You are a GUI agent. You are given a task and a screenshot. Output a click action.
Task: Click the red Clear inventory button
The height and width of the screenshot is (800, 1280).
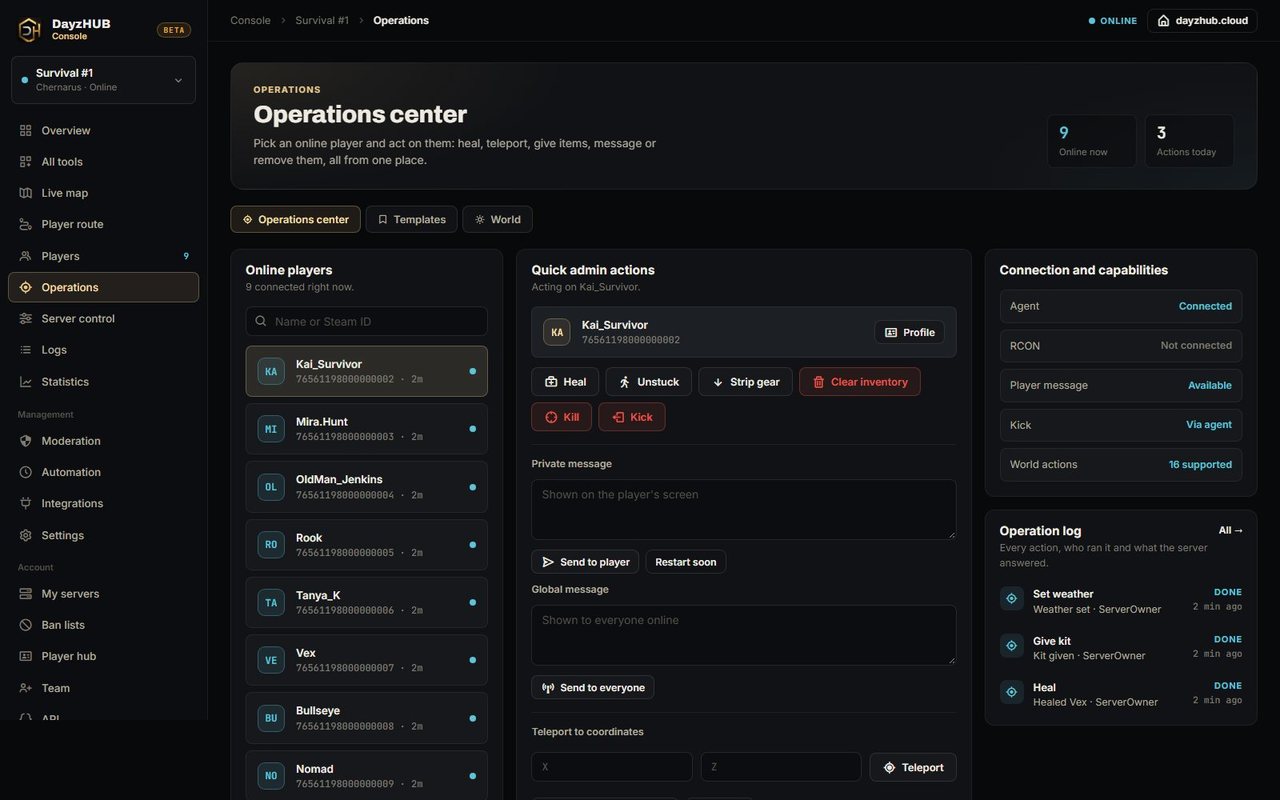pos(860,382)
